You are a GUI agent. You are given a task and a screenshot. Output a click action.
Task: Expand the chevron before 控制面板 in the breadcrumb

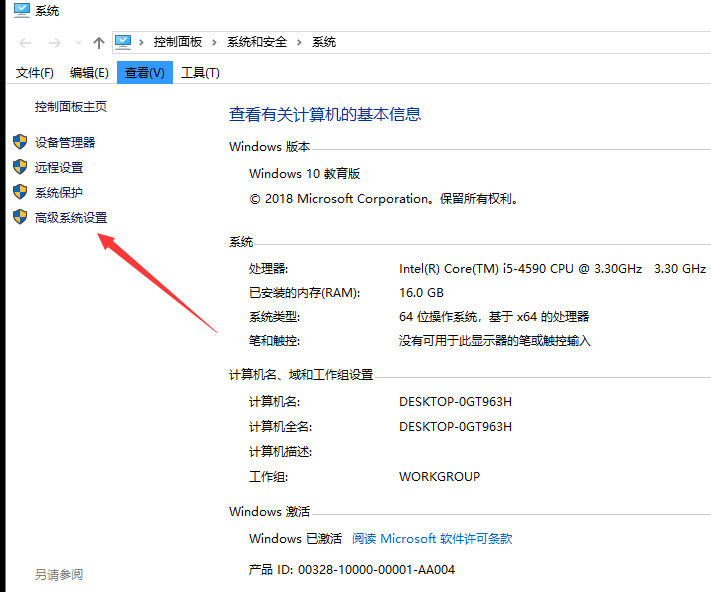143,42
